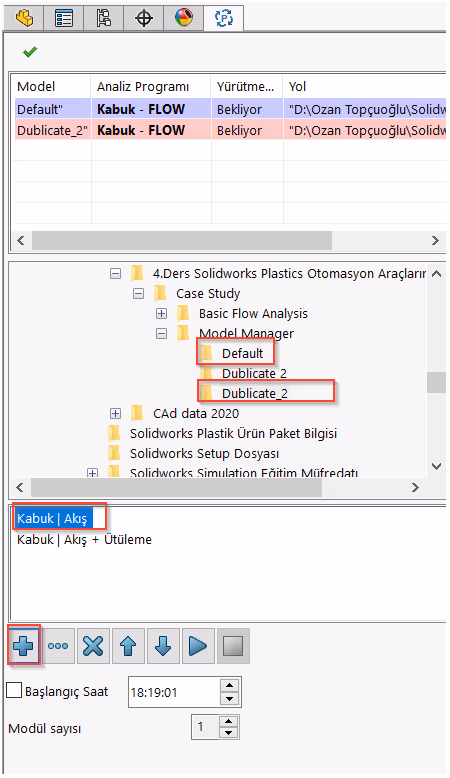Click the task table horizontal scrollbar
This screenshot has width=450, height=778.
(x=182, y=240)
